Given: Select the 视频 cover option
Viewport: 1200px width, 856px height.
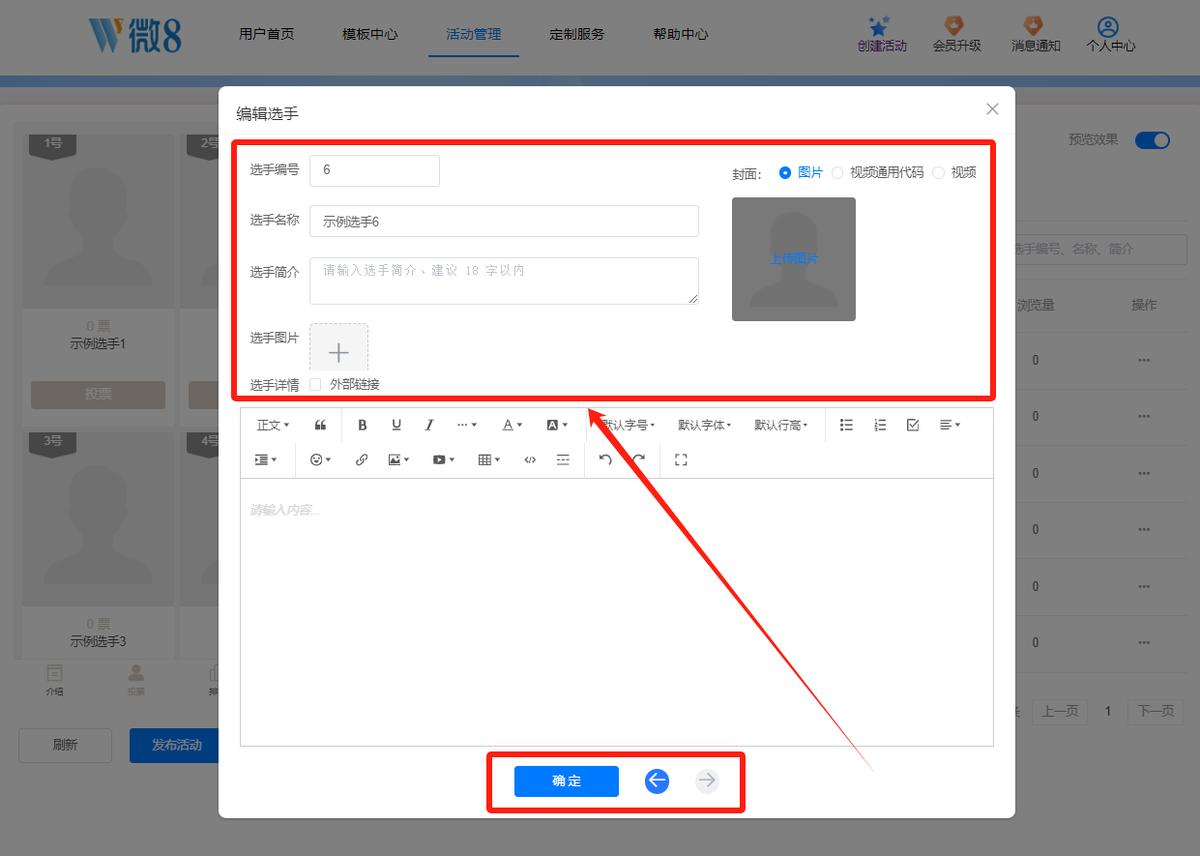Looking at the screenshot, I should tap(954, 172).
